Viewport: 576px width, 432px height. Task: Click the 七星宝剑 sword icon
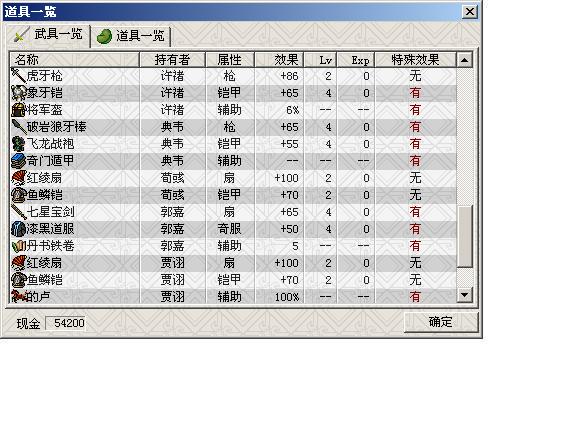(18, 212)
